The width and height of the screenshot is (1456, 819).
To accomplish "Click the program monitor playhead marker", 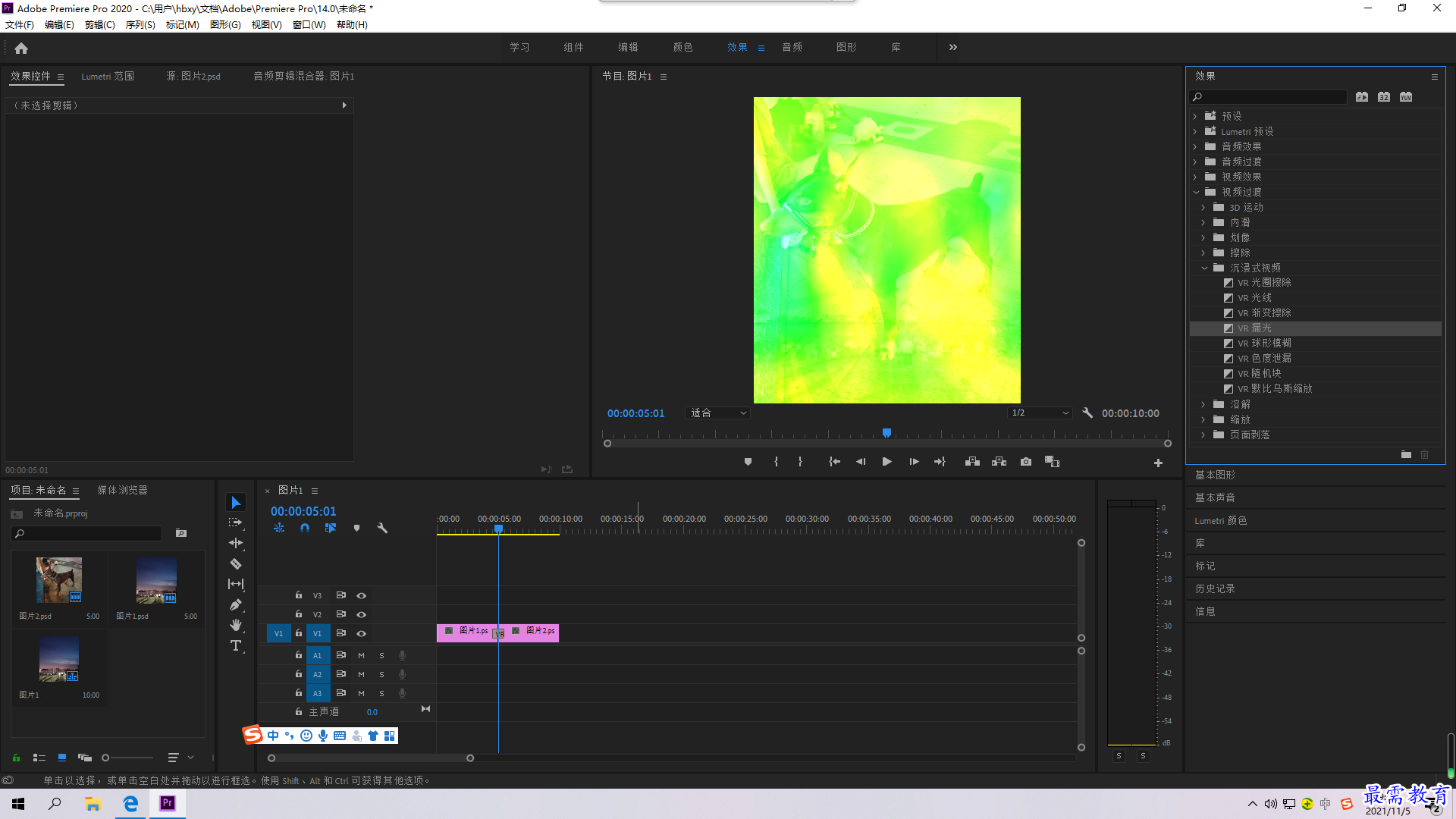I will click(x=886, y=433).
